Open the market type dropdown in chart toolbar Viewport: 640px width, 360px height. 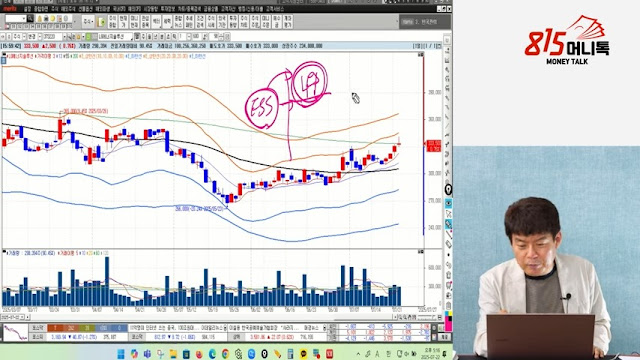(x=18, y=37)
